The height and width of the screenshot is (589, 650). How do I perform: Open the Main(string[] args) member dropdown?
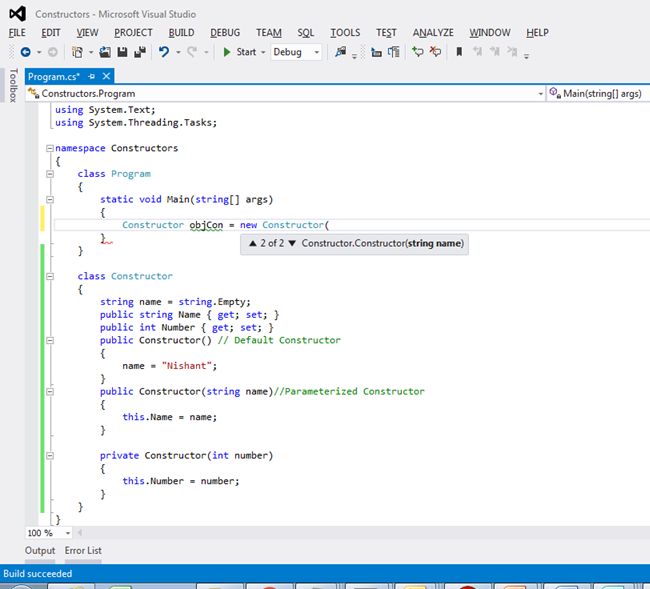click(600, 94)
